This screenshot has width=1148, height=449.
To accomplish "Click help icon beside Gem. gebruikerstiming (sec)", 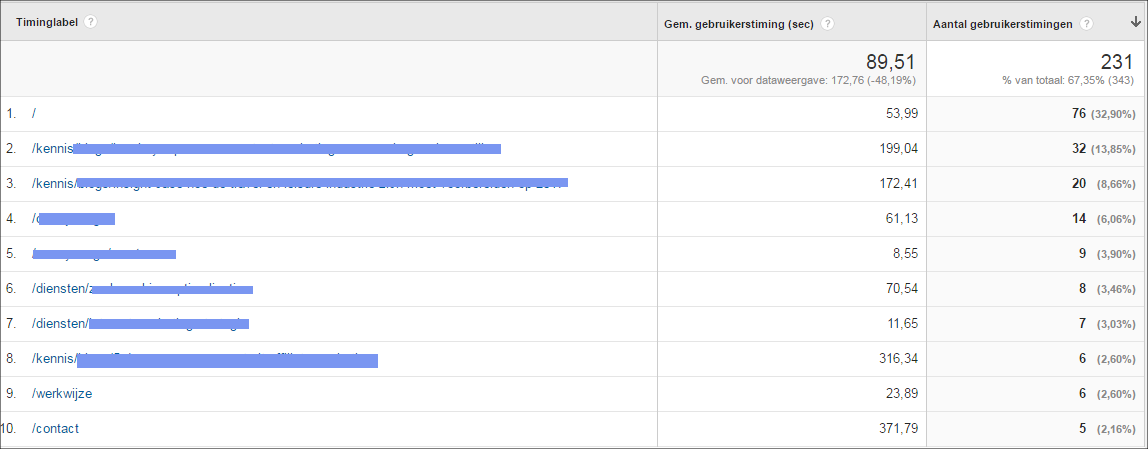I will pos(827,24).
